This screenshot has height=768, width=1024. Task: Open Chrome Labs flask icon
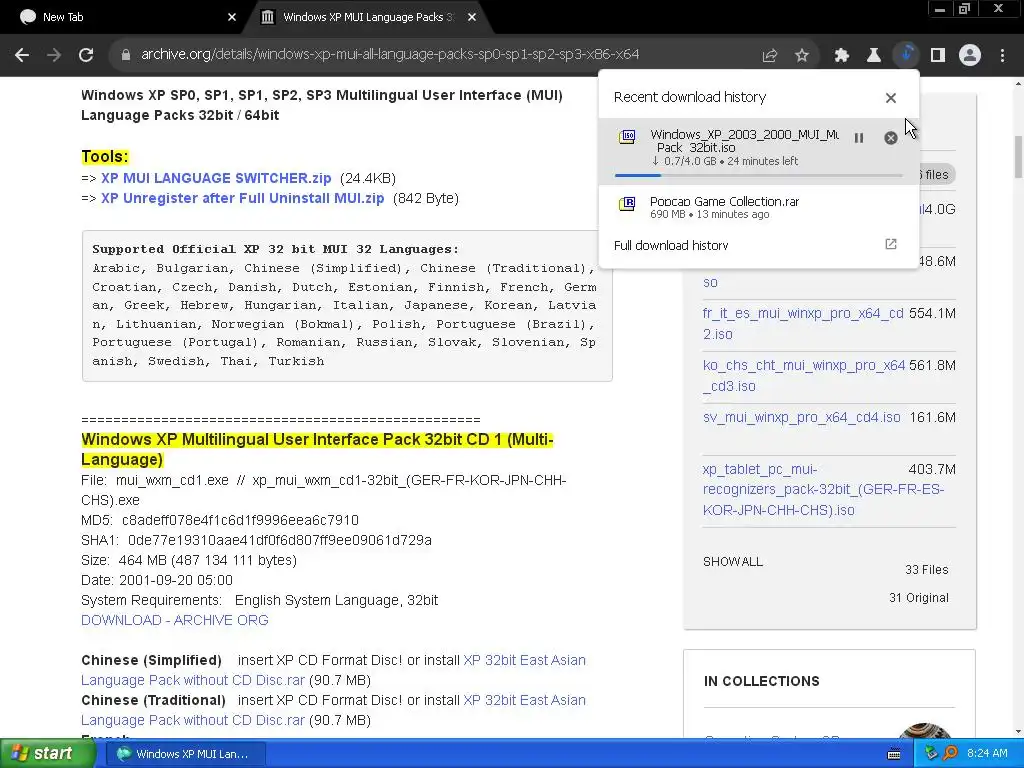(x=874, y=56)
